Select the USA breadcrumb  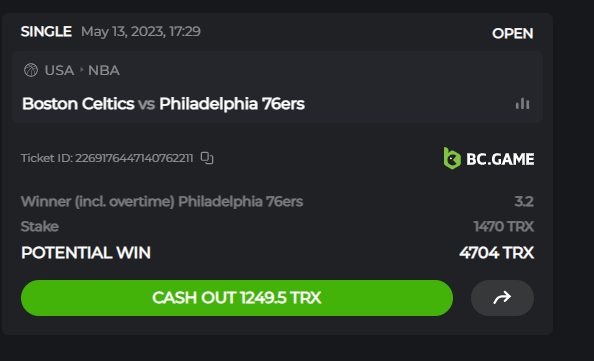tap(59, 70)
